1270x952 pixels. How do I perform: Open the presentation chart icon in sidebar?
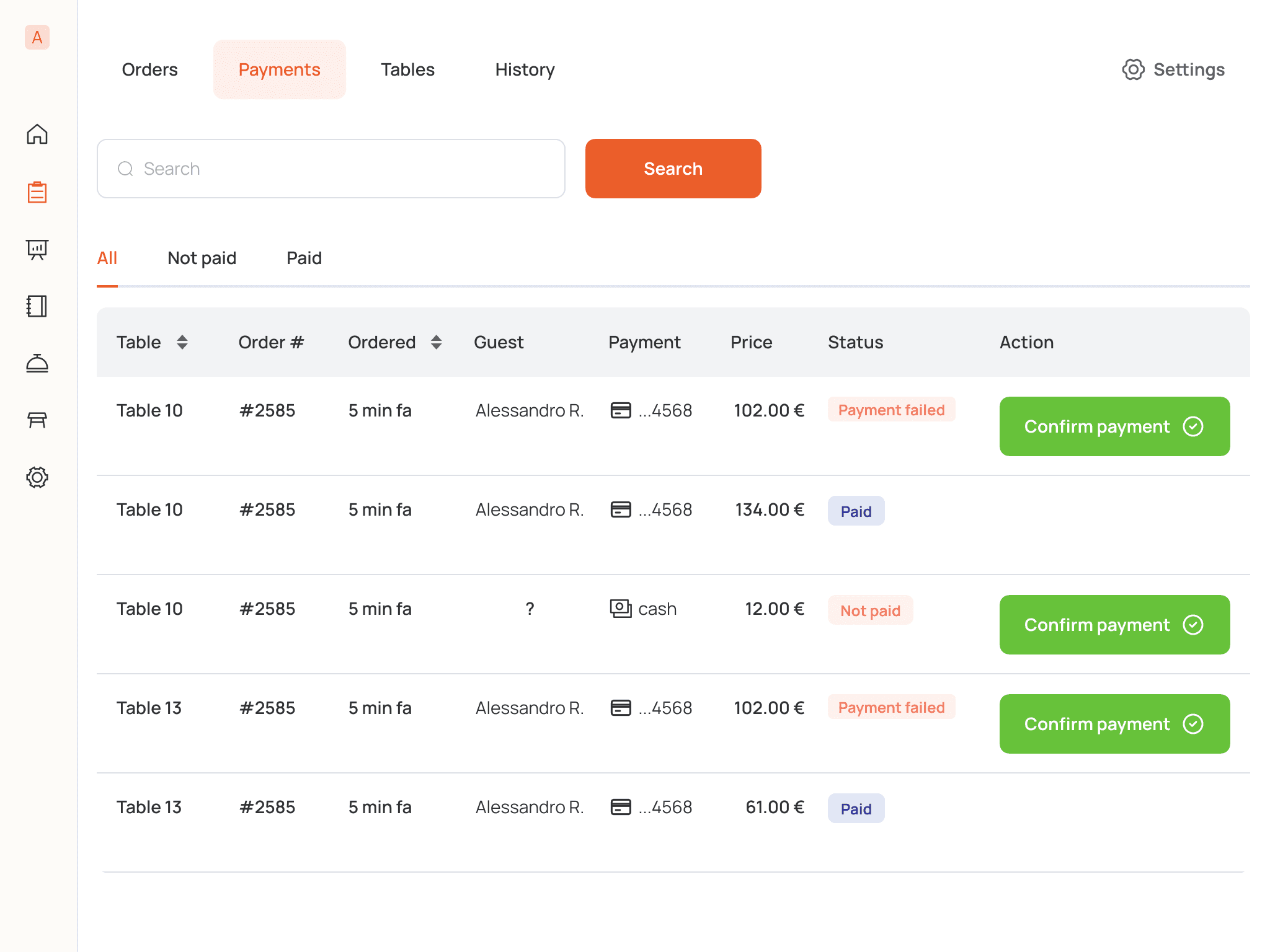pos(37,249)
